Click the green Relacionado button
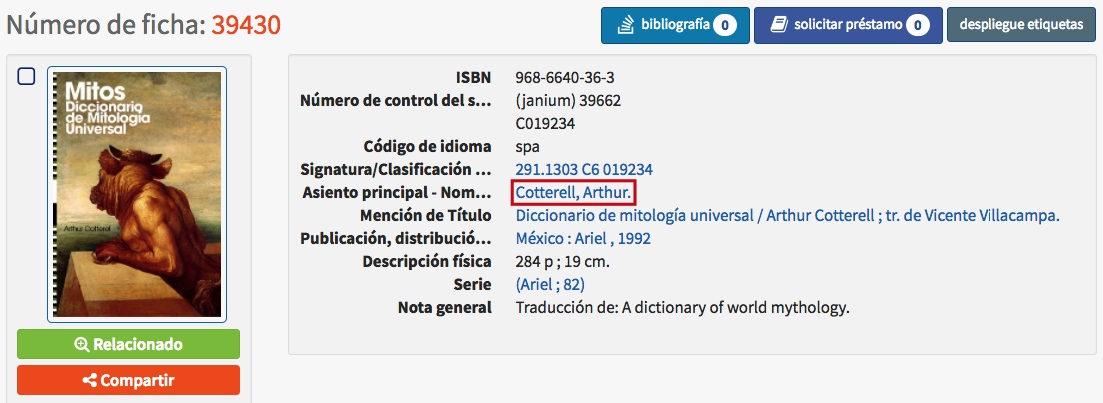Viewport: 1103px width, 403px height. (129, 345)
